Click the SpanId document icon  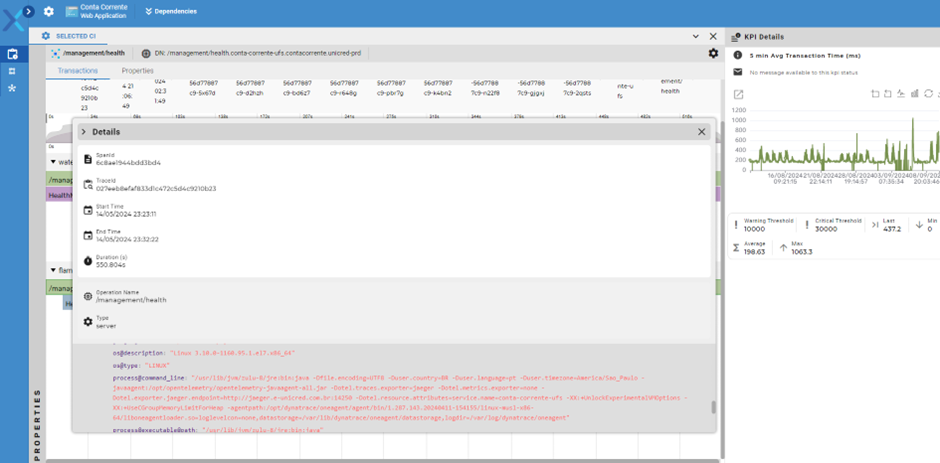click(x=88, y=159)
